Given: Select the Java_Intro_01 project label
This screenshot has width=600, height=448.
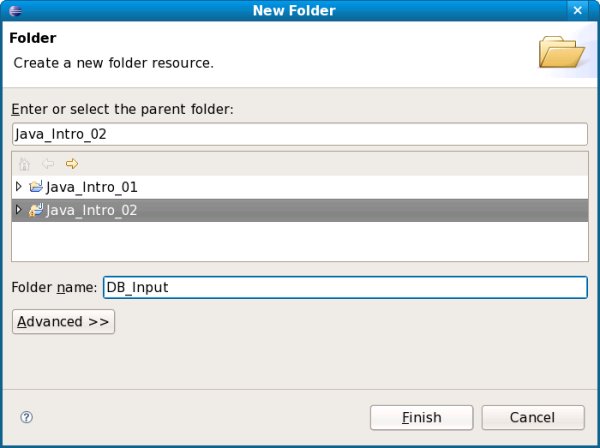Looking at the screenshot, I should (91, 187).
